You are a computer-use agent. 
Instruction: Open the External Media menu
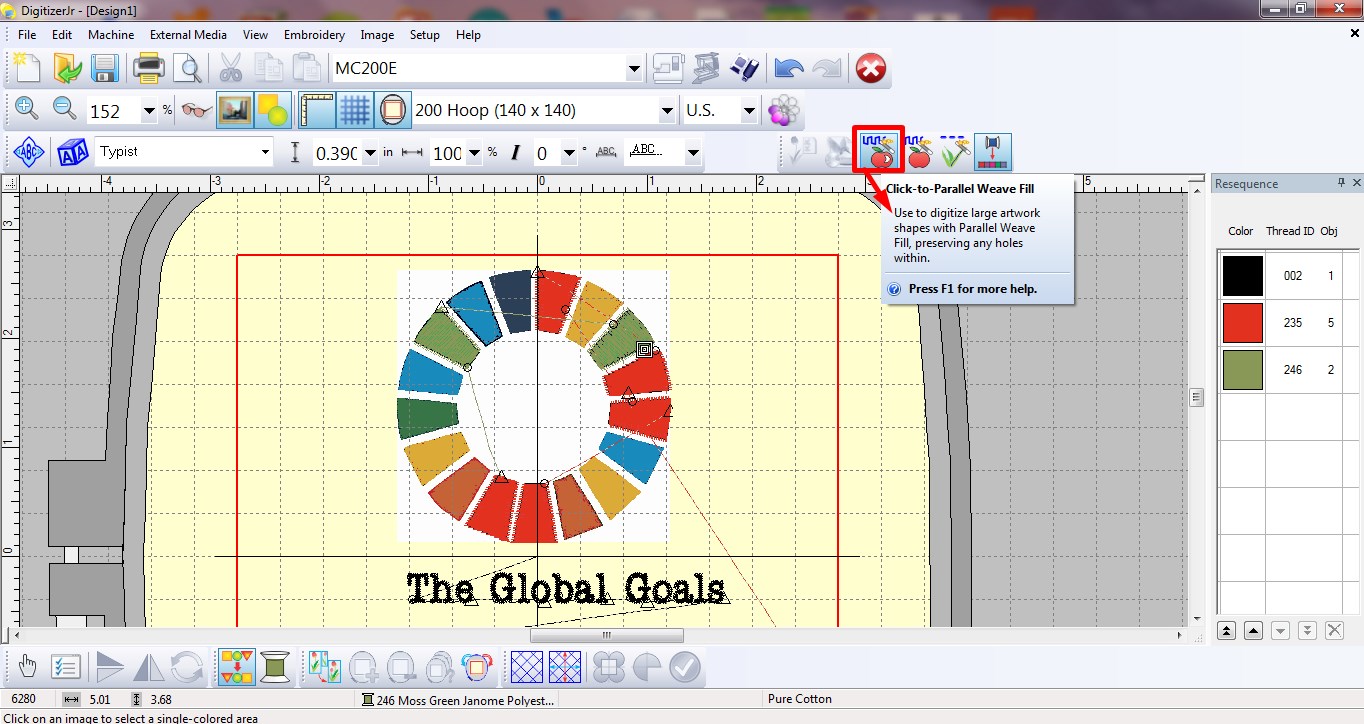tap(188, 34)
